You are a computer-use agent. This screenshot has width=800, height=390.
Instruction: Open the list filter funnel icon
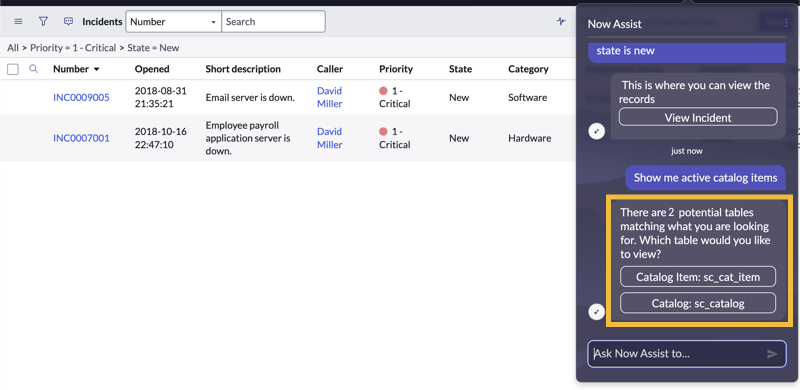(x=43, y=21)
